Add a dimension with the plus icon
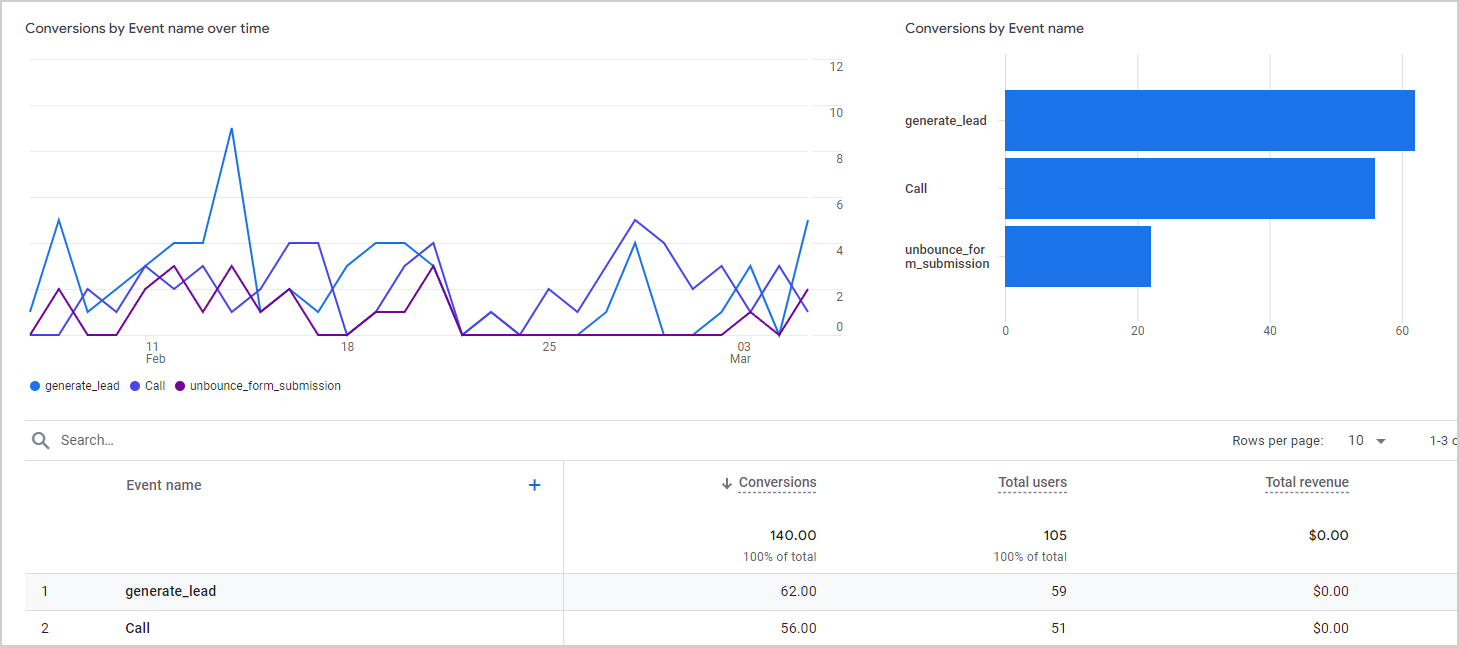The image size is (1460, 648). tap(534, 485)
